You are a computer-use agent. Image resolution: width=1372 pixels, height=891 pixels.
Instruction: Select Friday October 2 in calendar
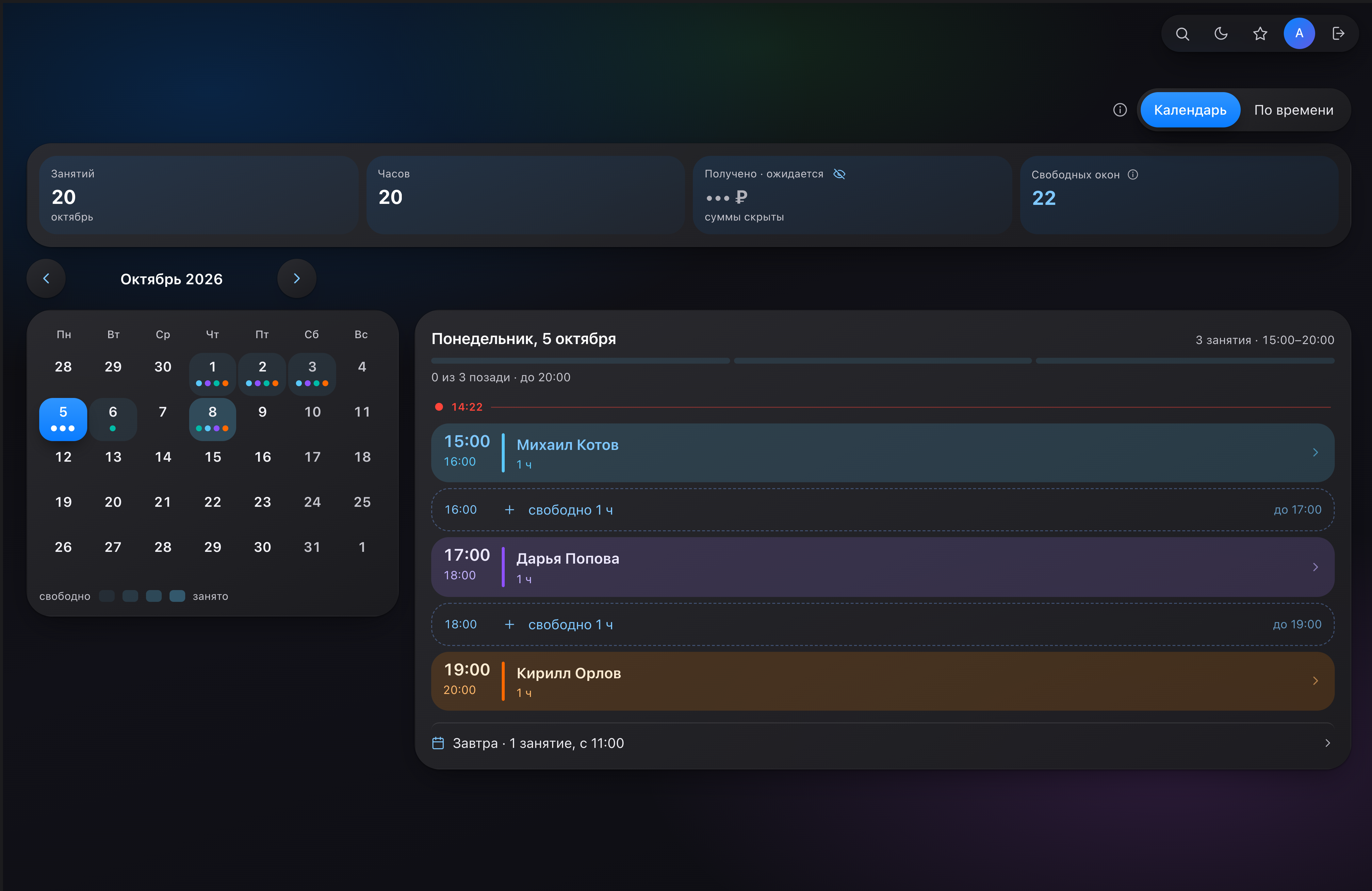point(262,374)
